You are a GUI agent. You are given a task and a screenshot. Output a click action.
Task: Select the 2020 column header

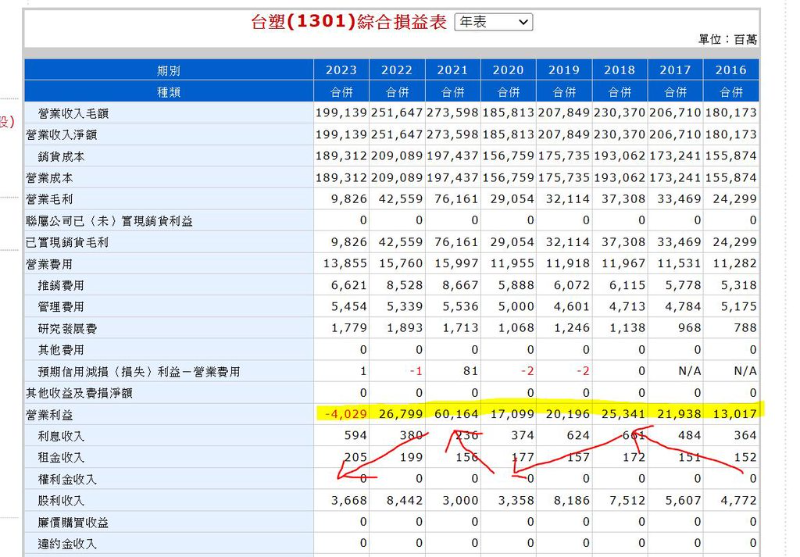(508, 70)
